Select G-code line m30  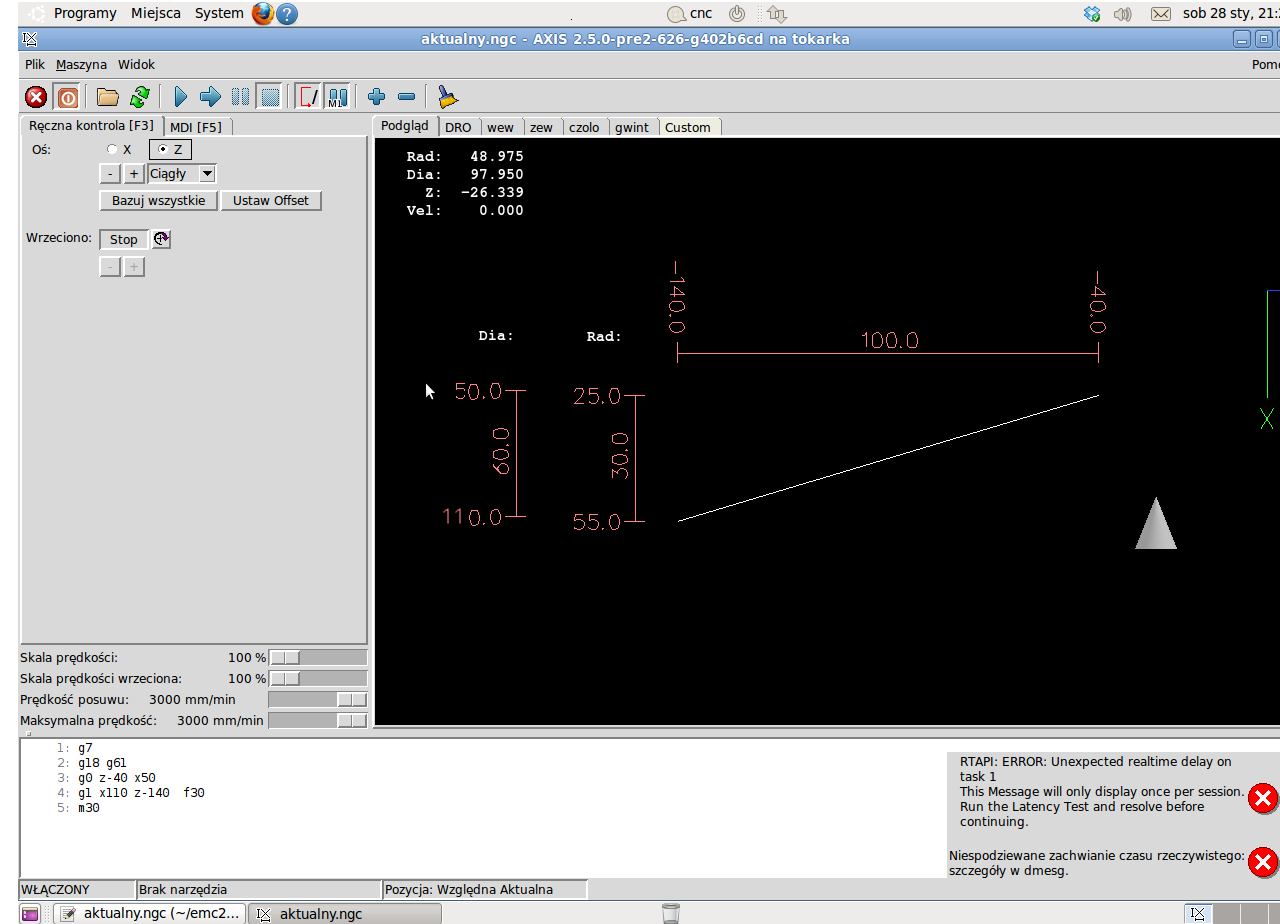tap(88, 808)
